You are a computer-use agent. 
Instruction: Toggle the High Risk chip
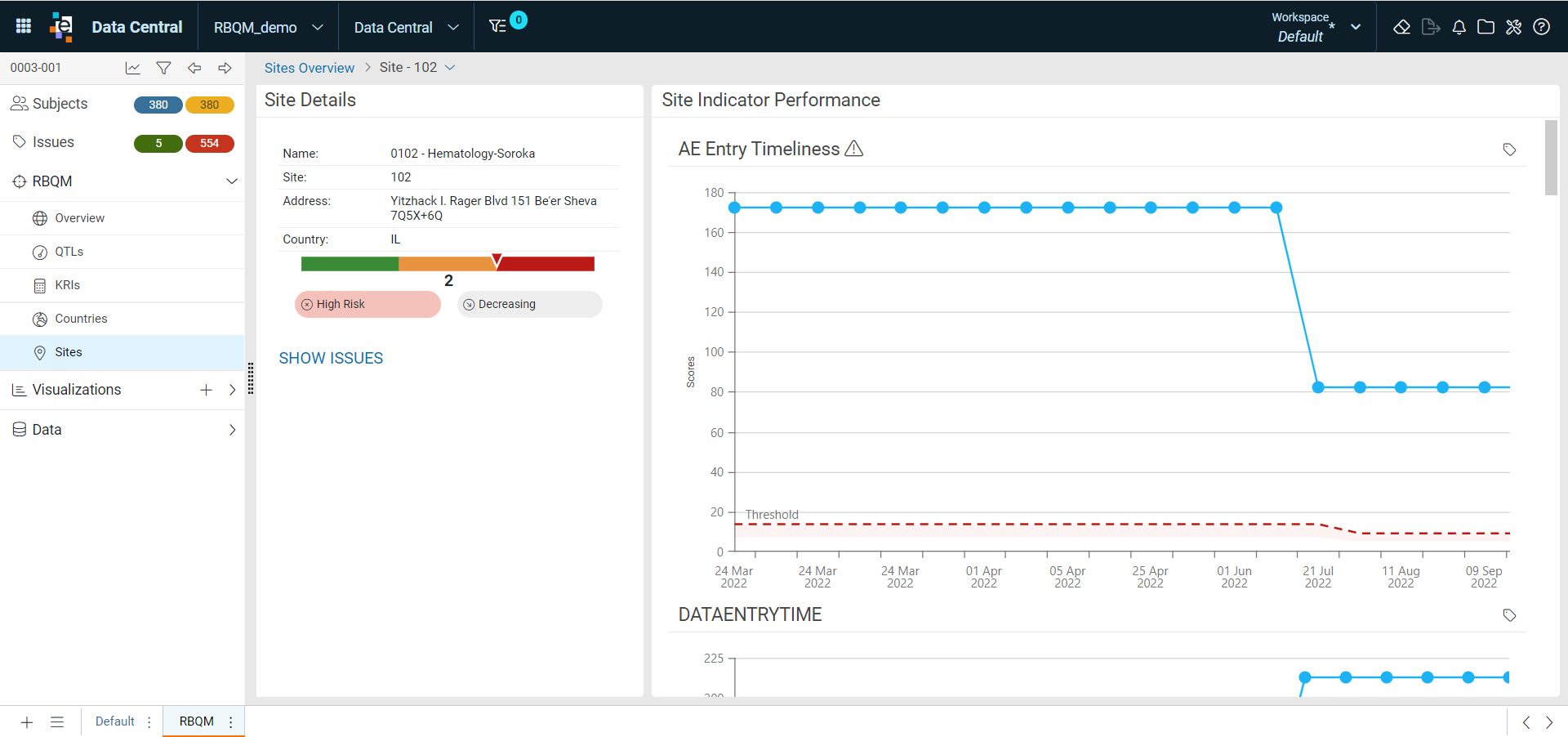pyautogui.click(x=367, y=304)
